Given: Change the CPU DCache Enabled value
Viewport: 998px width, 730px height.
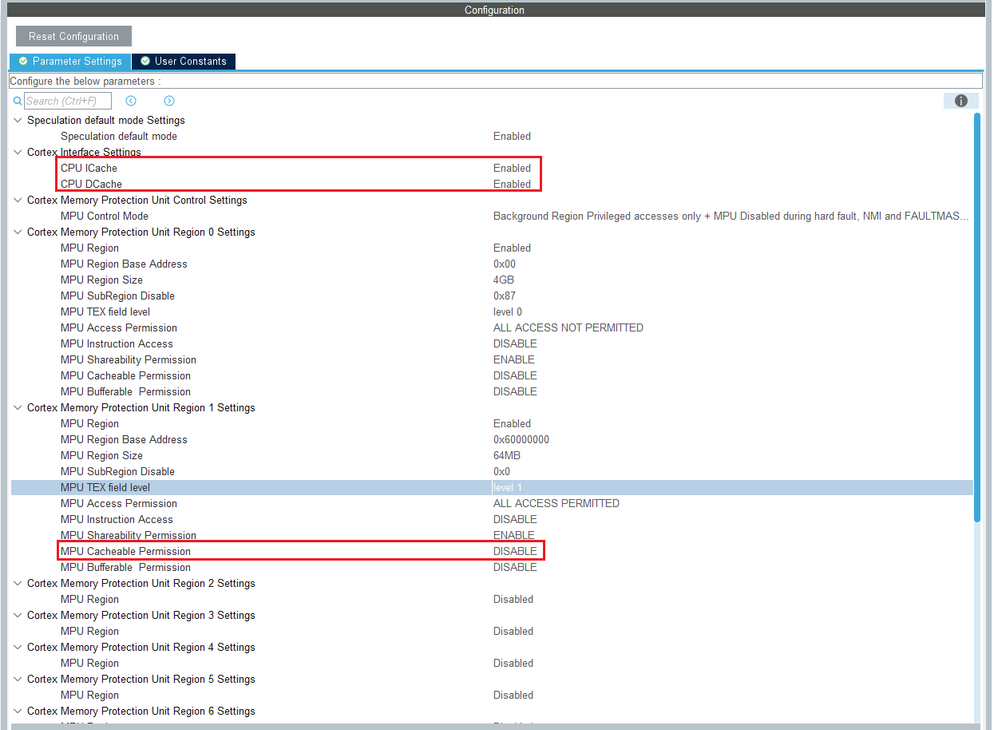Looking at the screenshot, I should click(x=512, y=184).
